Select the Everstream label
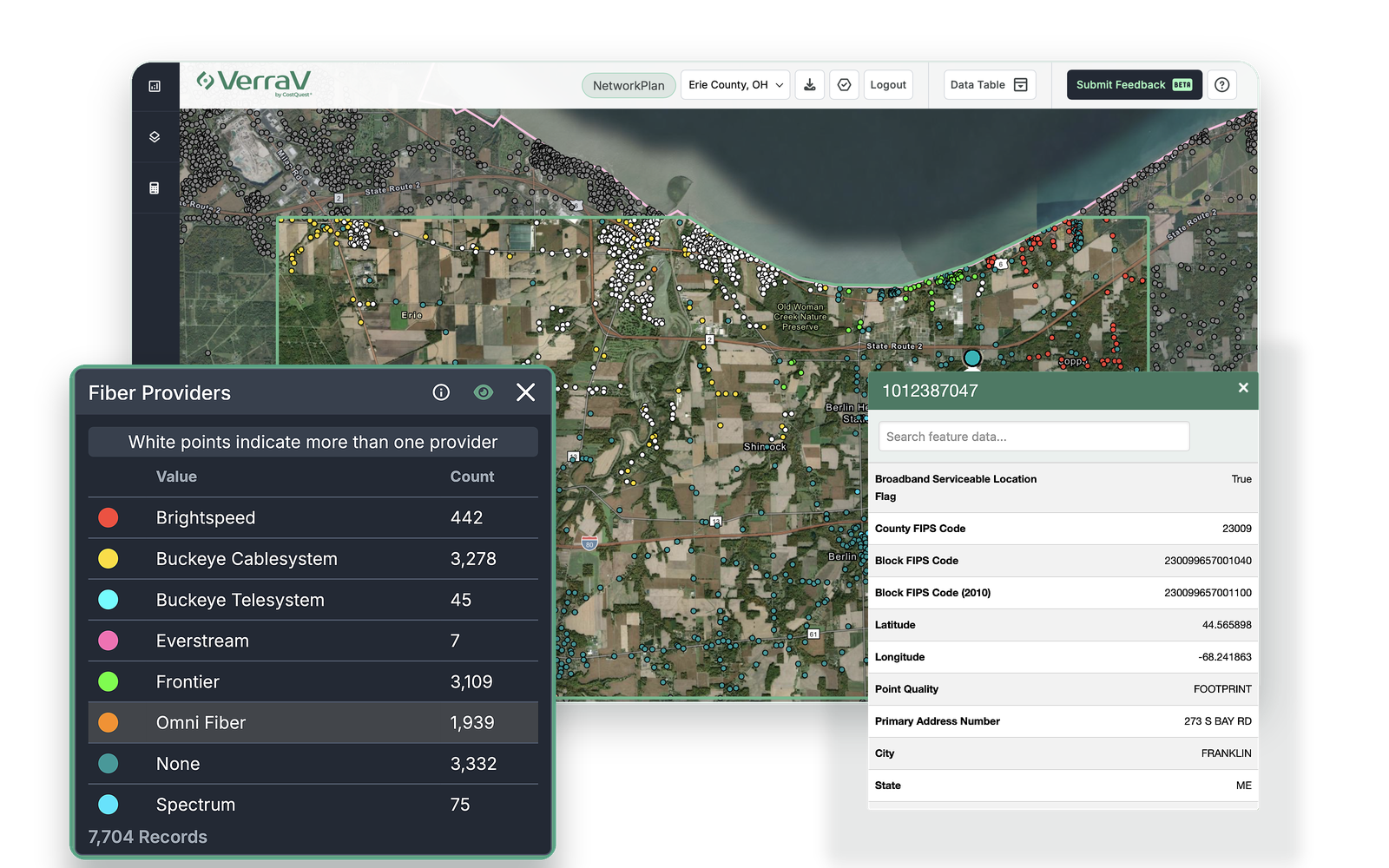 202,641
